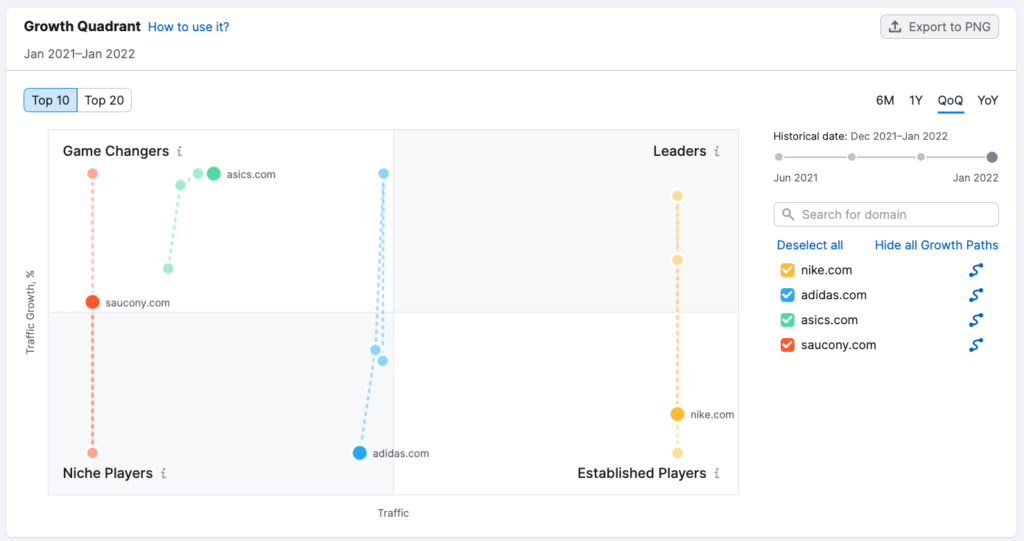Switch to the Top 20 toggle
This screenshot has height=541, width=1024.
[104, 100]
